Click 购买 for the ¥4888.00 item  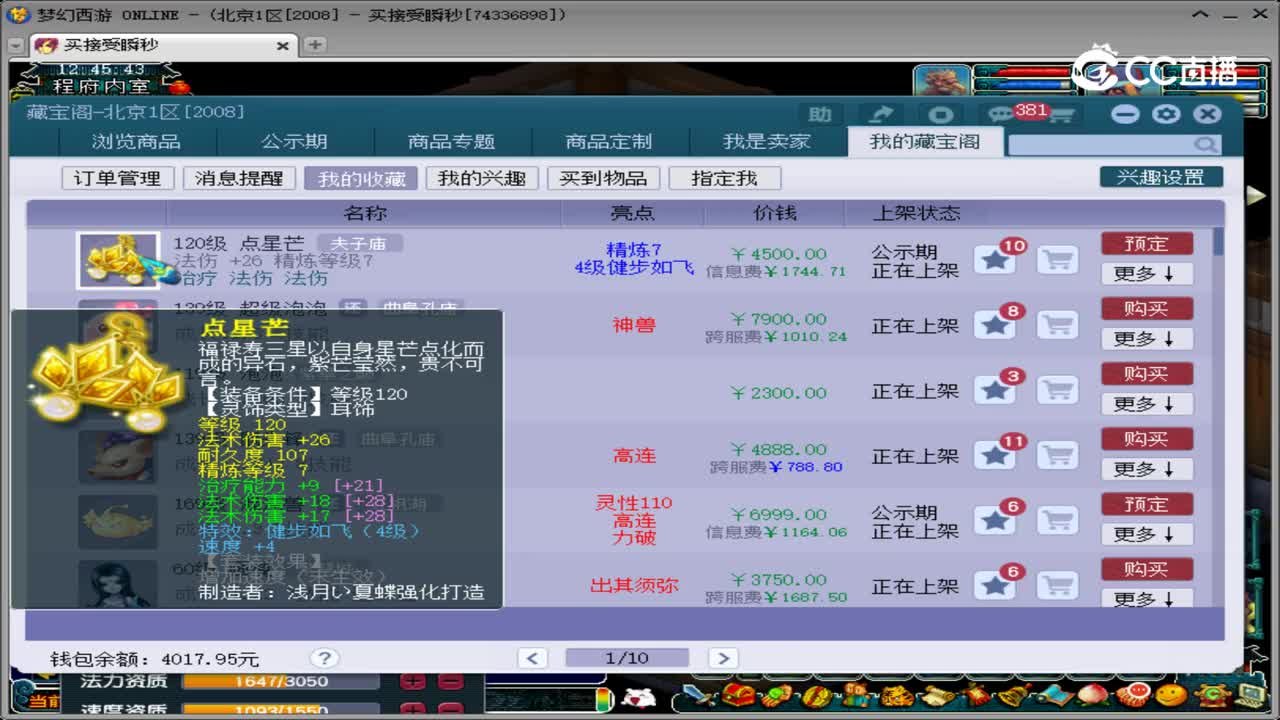pyautogui.click(x=1147, y=439)
